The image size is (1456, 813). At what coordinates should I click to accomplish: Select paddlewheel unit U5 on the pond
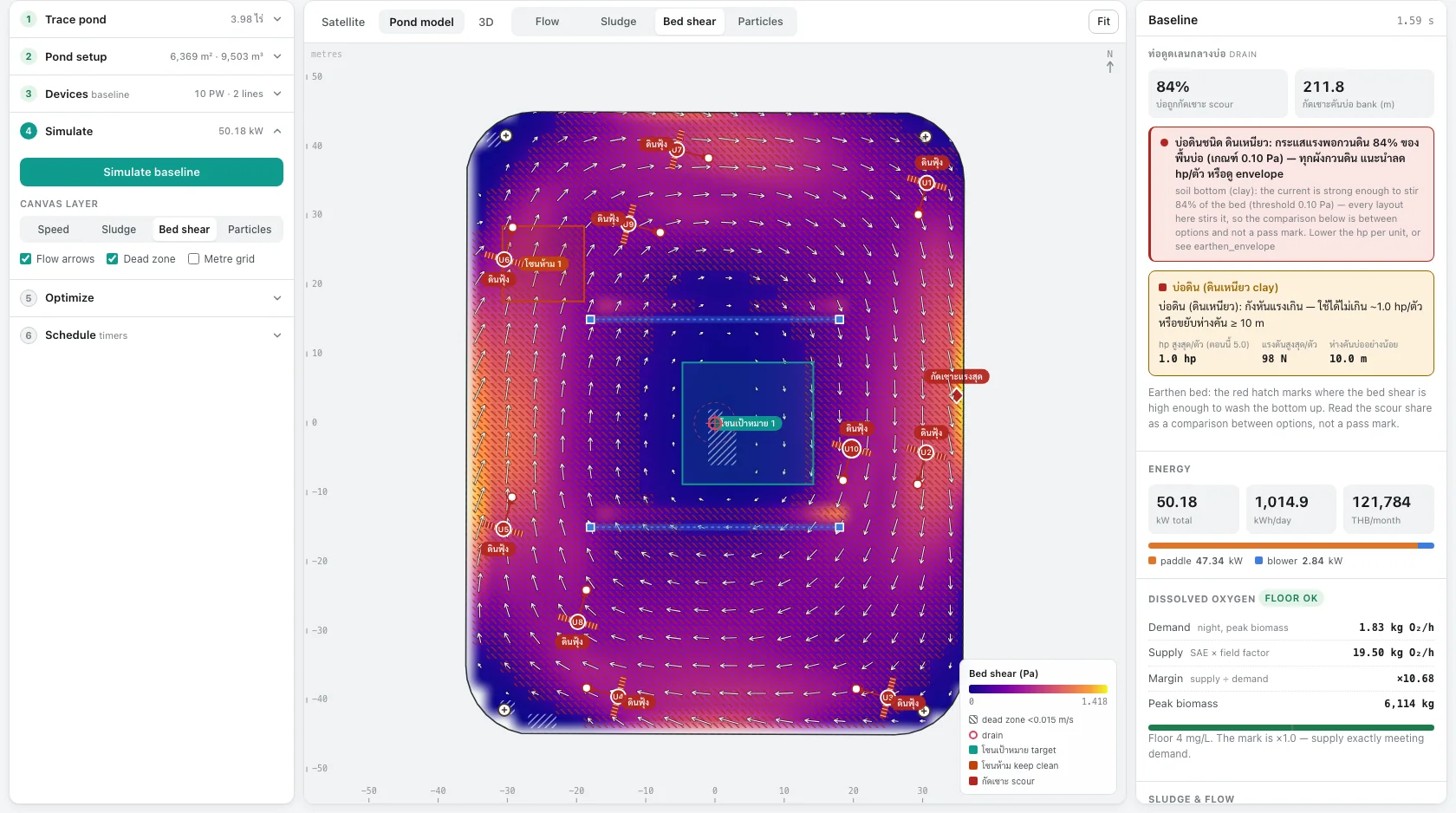[x=504, y=529]
